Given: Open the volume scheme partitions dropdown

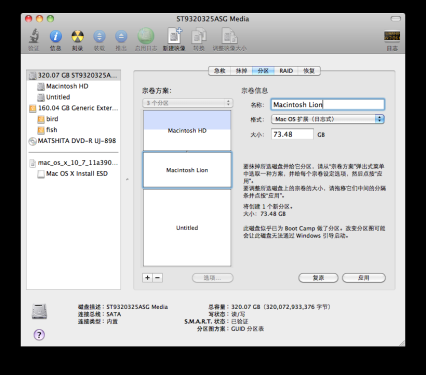Looking at the screenshot, I should coord(188,103).
